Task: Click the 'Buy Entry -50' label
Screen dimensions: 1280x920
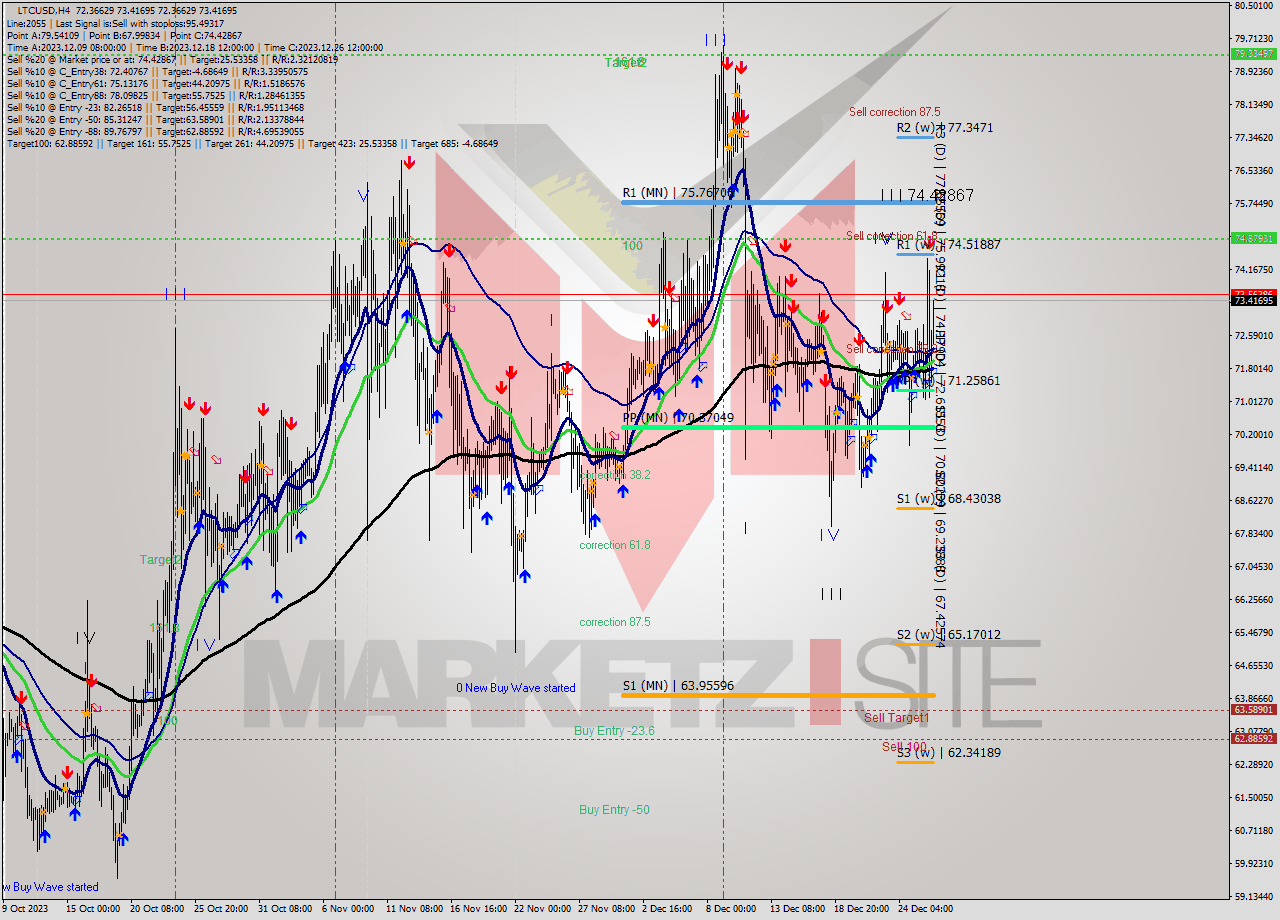Action: tap(614, 810)
